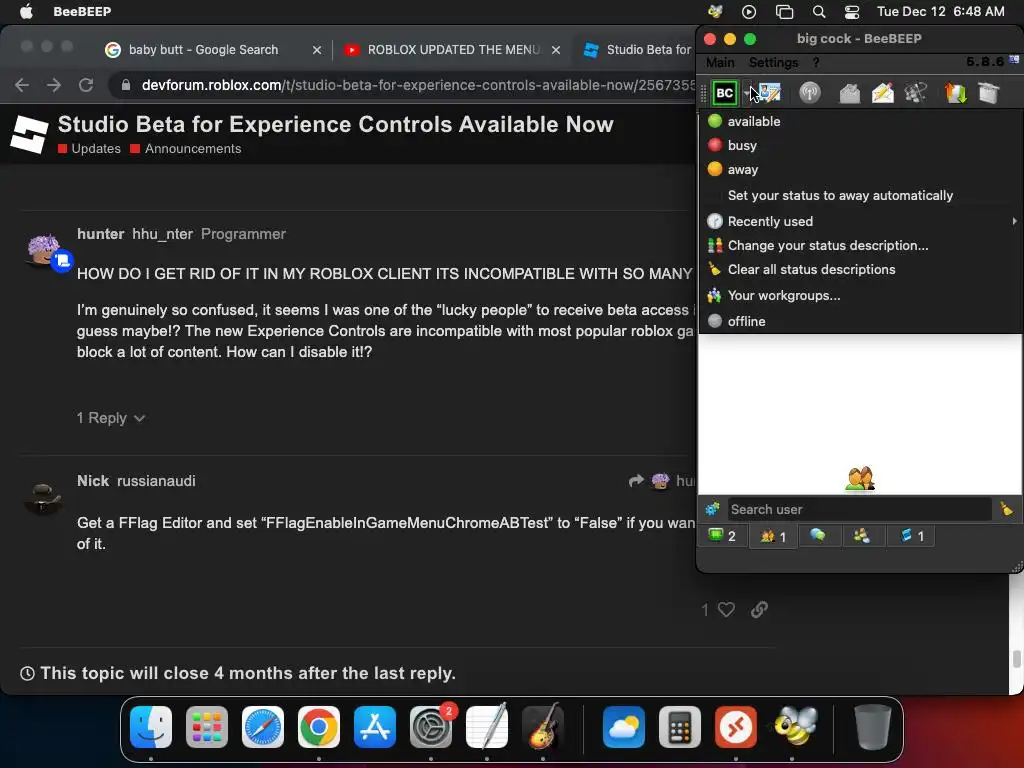
Task: Open GarageBand from the dock
Action: (543, 726)
